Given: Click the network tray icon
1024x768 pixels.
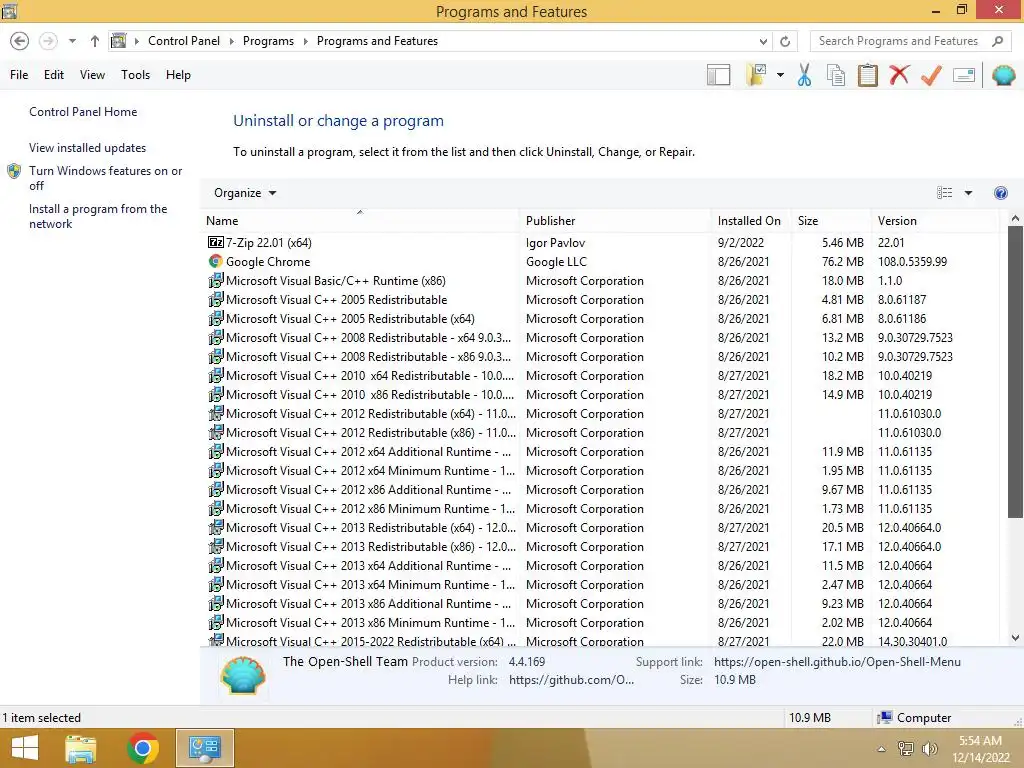Looking at the screenshot, I should click(x=906, y=749).
